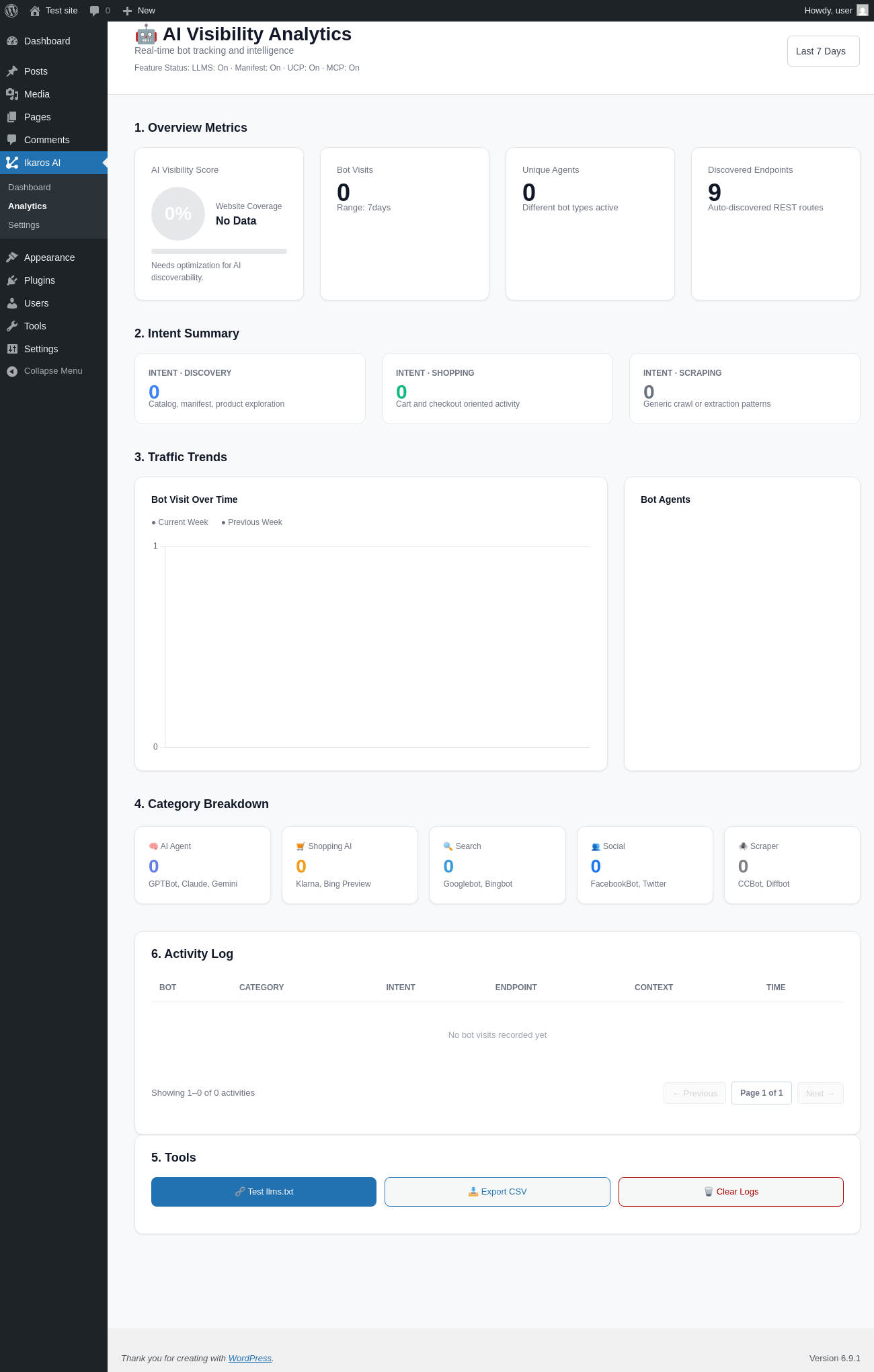This screenshot has height=1372, width=874.
Task: Open the Test site home icon
Action: (x=35, y=11)
